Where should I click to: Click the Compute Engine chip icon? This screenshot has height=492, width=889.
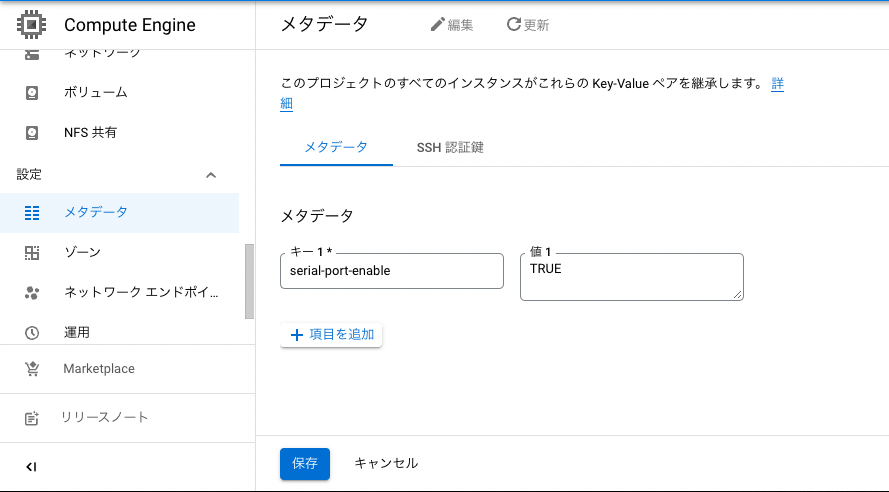point(32,25)
